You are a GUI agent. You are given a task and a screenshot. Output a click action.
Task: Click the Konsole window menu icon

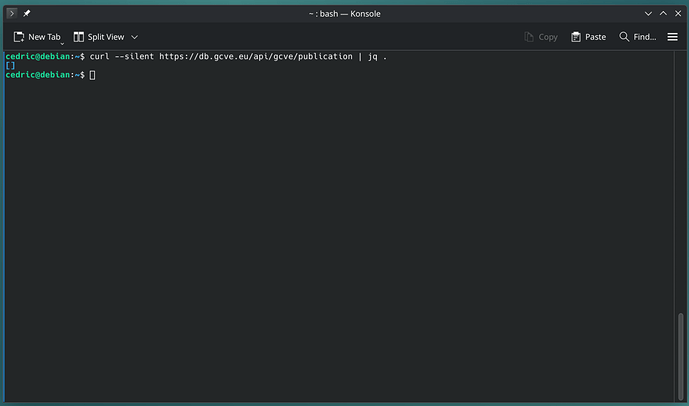point(12,13)
